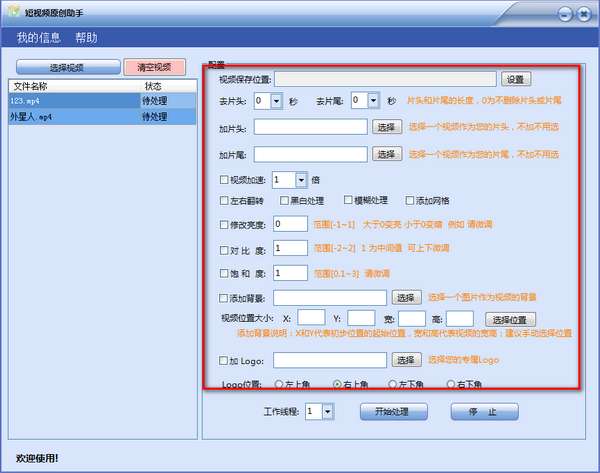Image resolution: width=600 pixels, height=473 pixels.
Task: Click the 选择位置 button
Action: tap(510, 319)
